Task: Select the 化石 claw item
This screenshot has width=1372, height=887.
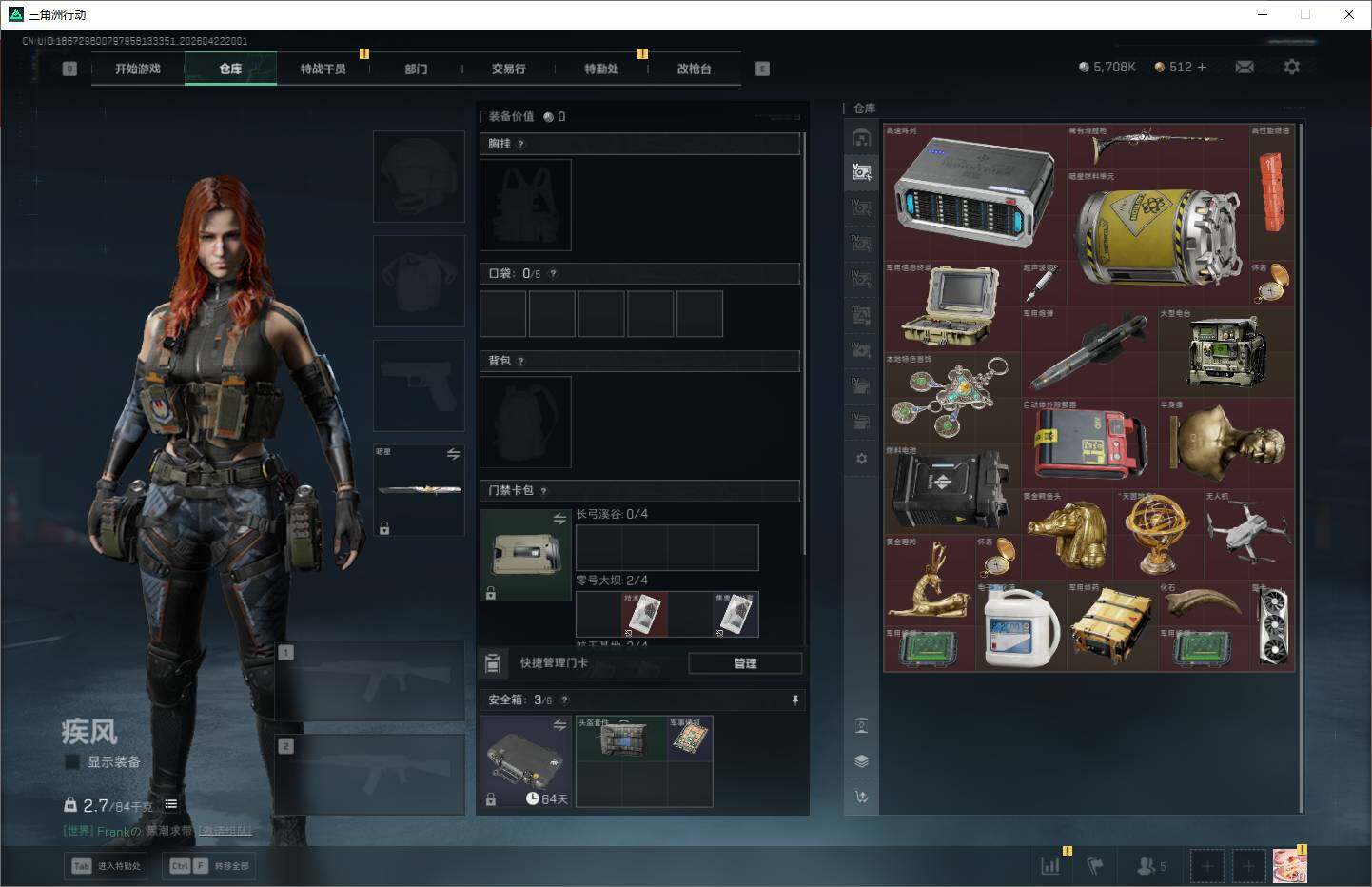Action: tap(1203, 603)
